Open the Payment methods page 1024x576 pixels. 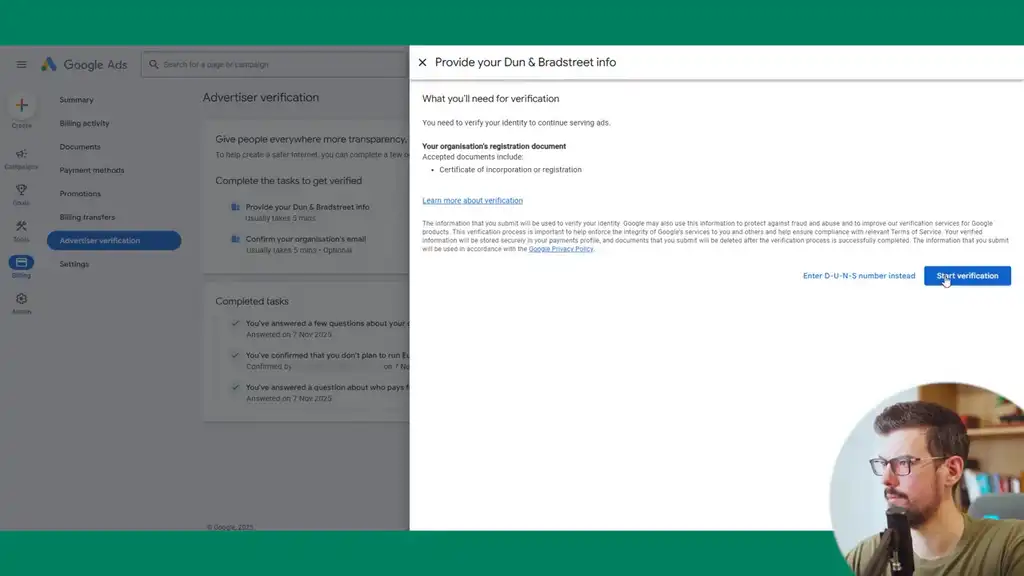pyautogui.click(x=92, y=170)
